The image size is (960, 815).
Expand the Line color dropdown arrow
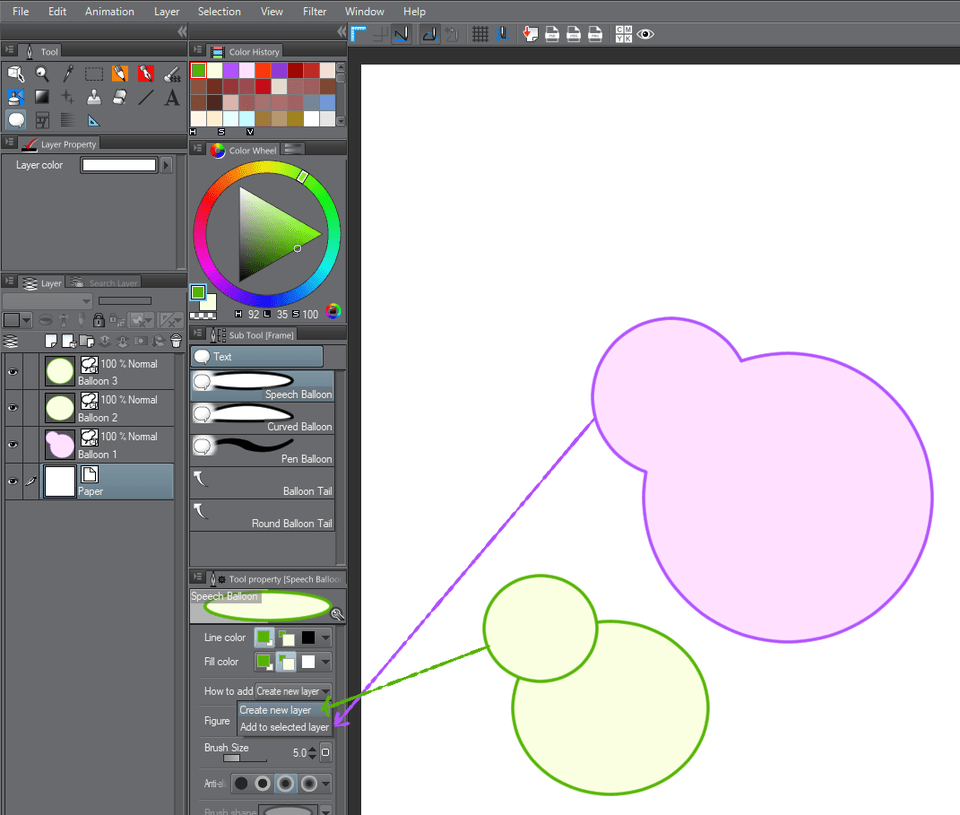tap(326, 638)
